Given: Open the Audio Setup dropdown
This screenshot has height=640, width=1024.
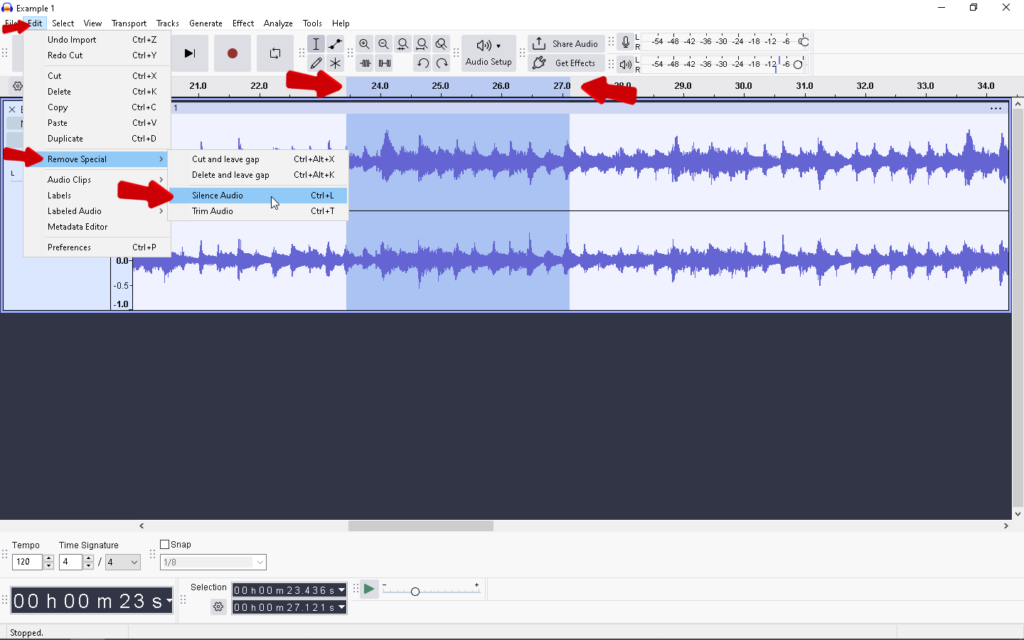Looking at the screenshot, I should [x=488, y=53].
